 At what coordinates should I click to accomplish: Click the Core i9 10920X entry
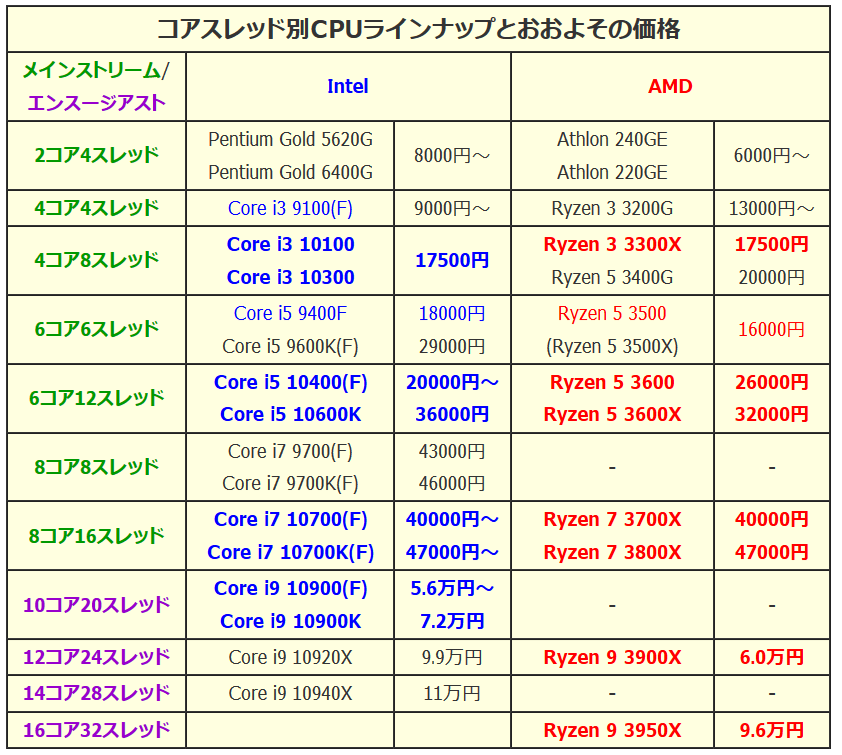coord(291,657)
